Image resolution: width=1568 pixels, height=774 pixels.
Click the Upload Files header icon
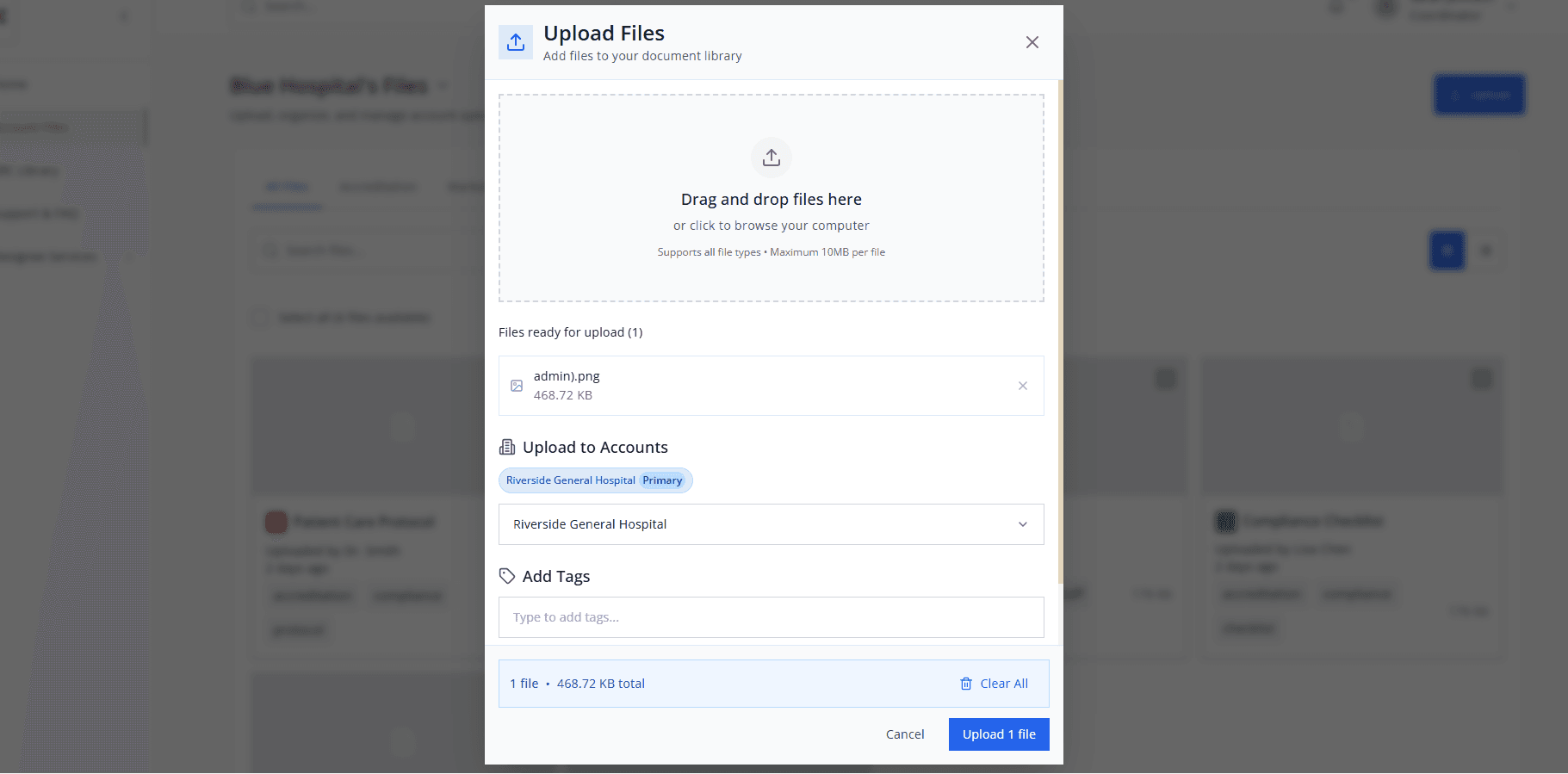(x=516, y=42)
